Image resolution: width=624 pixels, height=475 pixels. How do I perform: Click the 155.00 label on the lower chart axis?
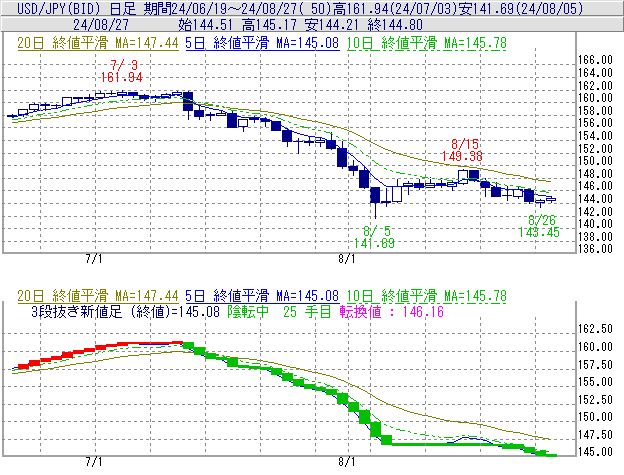(595, 382)
